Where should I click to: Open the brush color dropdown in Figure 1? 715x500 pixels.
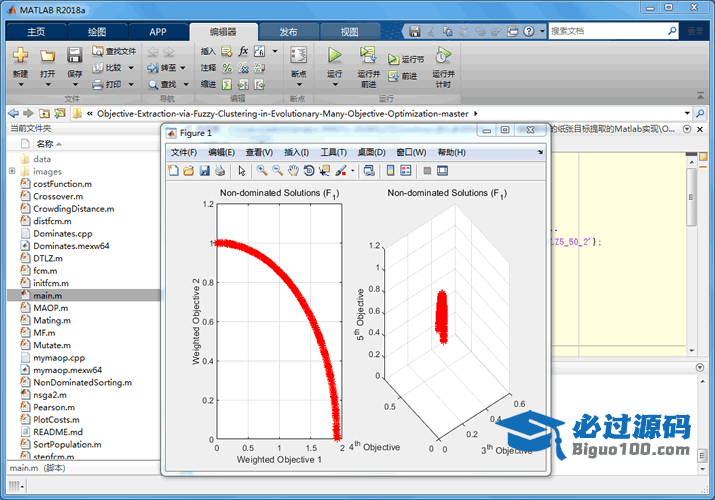click(x=352, y=171)
